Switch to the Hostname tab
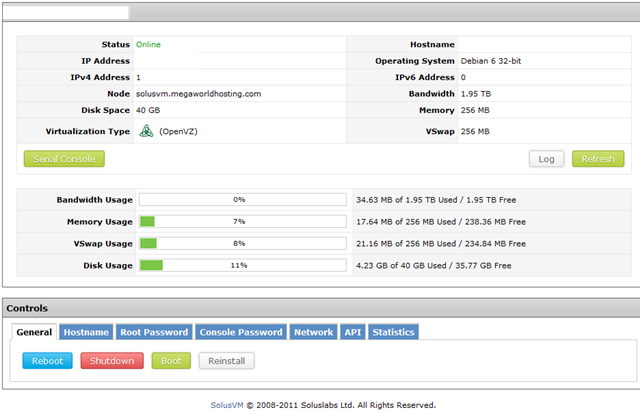This screenshot has height=412, width=640. (x=86, y=332)
